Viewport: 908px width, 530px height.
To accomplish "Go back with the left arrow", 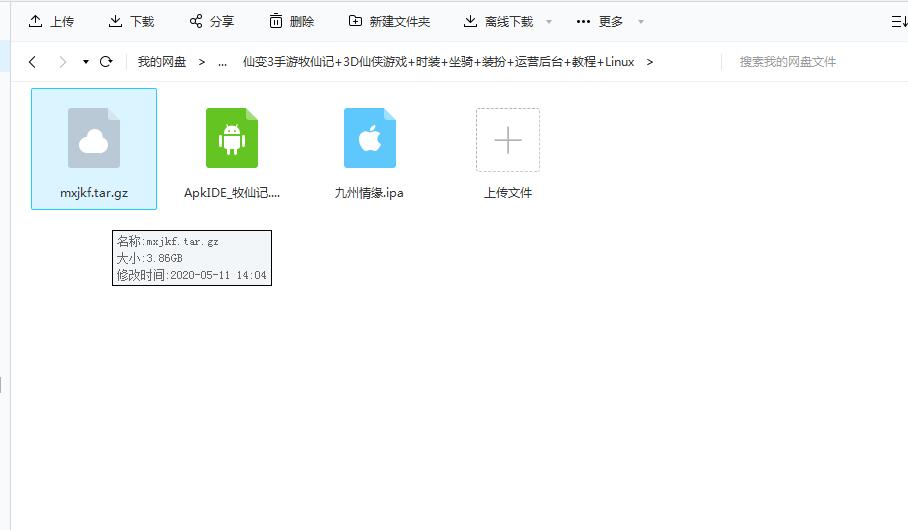I will [x=33, y=62].
